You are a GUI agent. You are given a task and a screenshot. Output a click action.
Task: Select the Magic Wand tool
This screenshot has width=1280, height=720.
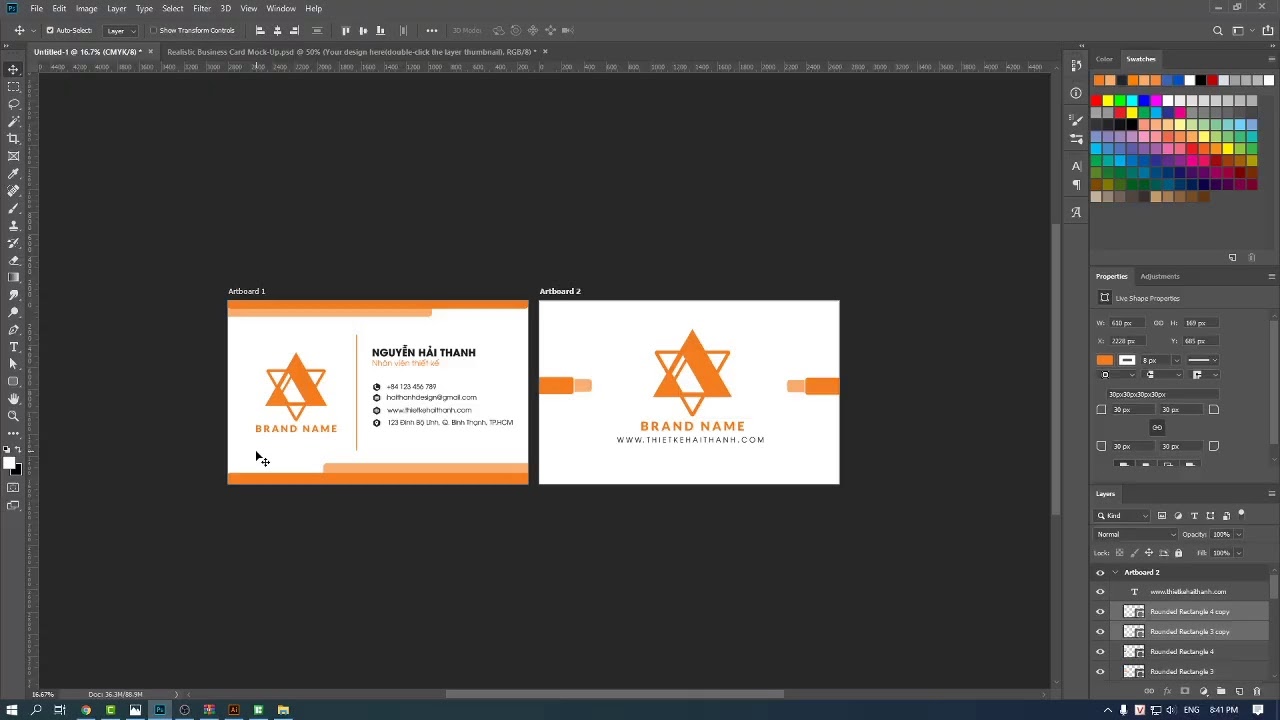coord(13,121)
